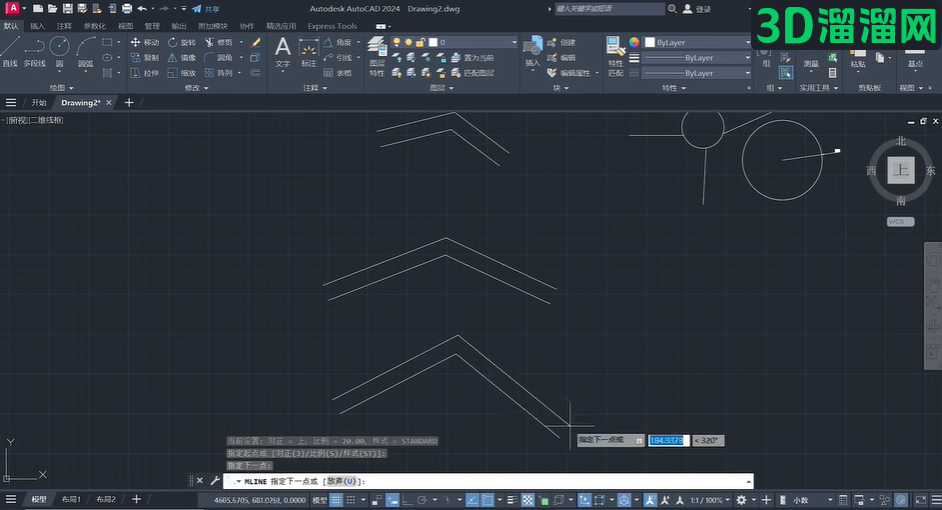Open 图层特性 (Layer Properties) manager
Screen dimensions: 942x510
[377, 56]
